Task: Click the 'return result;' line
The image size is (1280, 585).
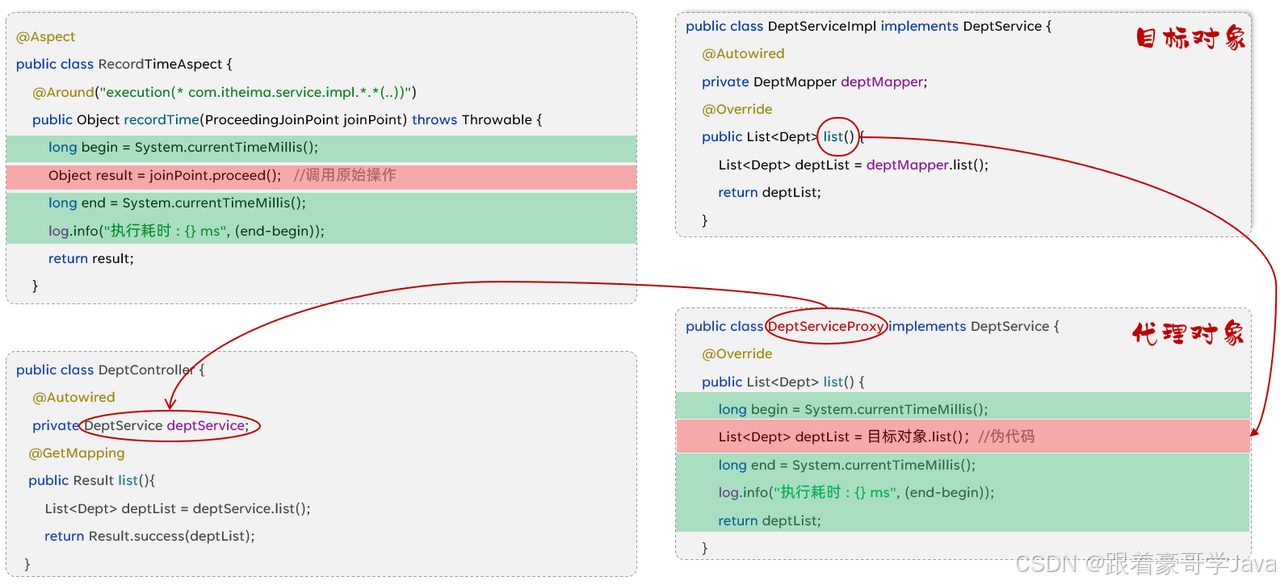Action: pos(91,258)
